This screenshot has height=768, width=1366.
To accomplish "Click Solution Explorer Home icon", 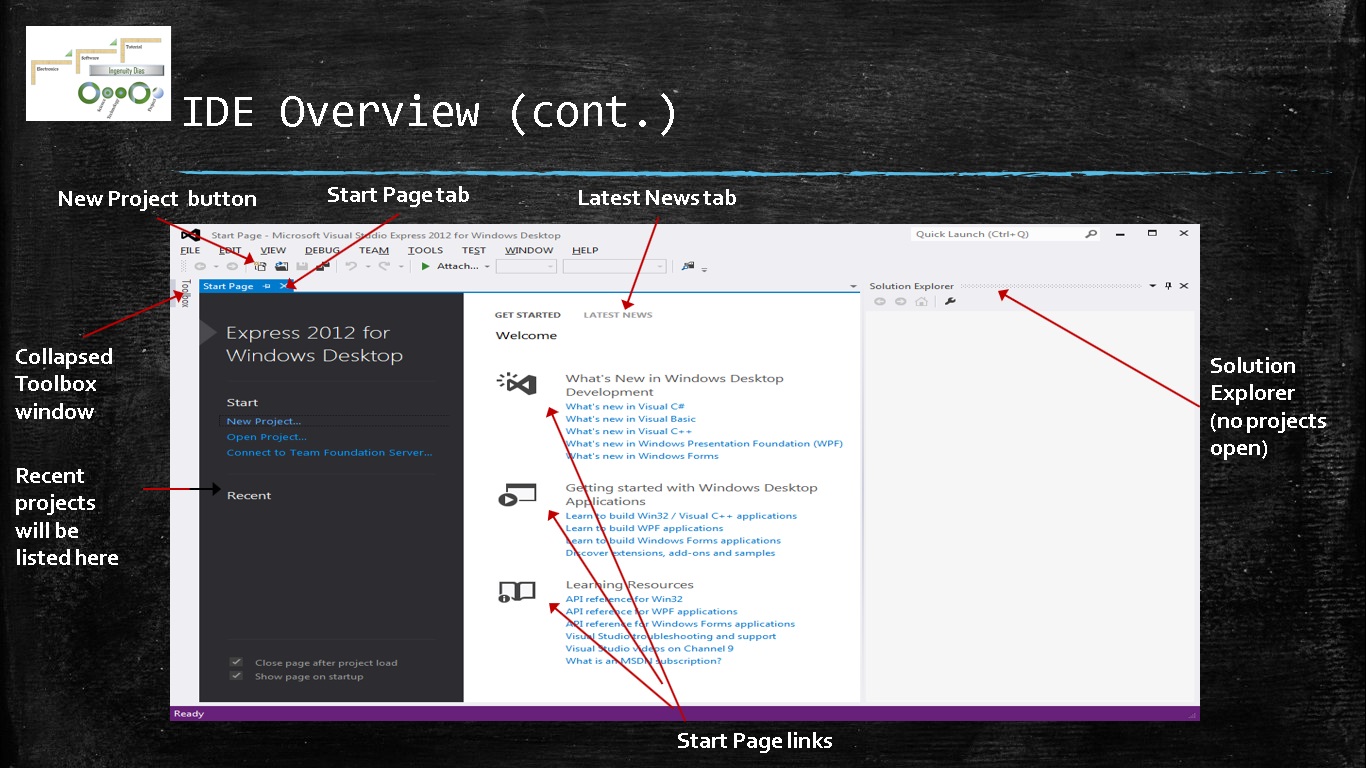I will coord(921,301).
